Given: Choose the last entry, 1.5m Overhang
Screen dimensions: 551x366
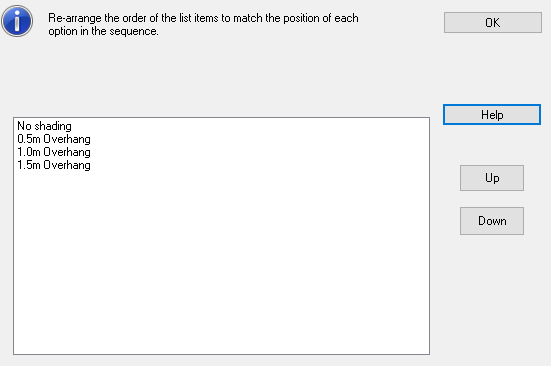Looking at the screenshot, I should click(x=54, y=165).
